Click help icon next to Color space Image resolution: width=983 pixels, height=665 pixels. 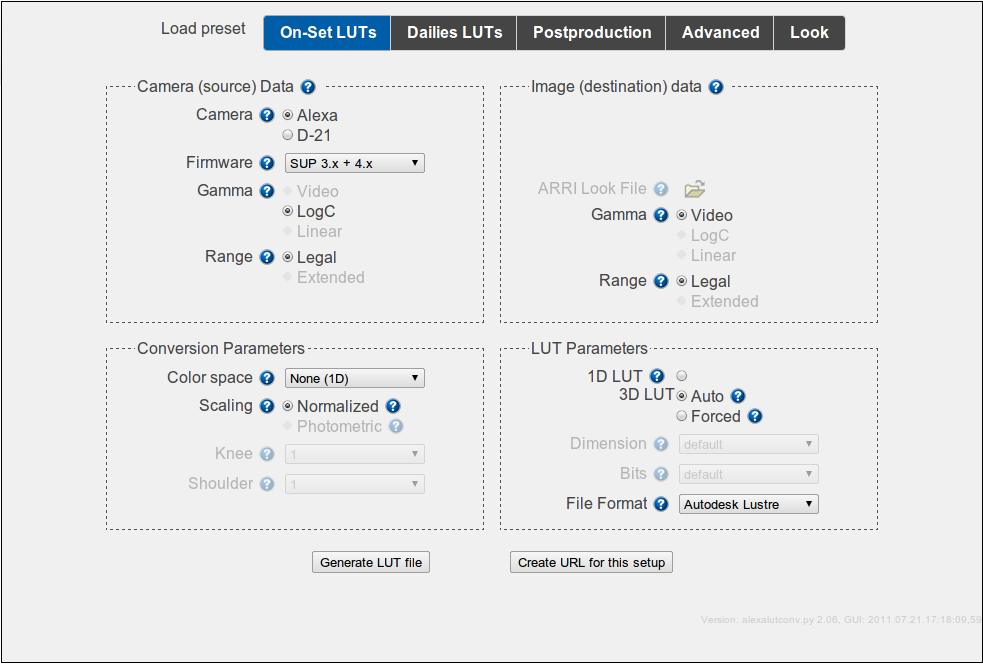(x=267, y=378)
